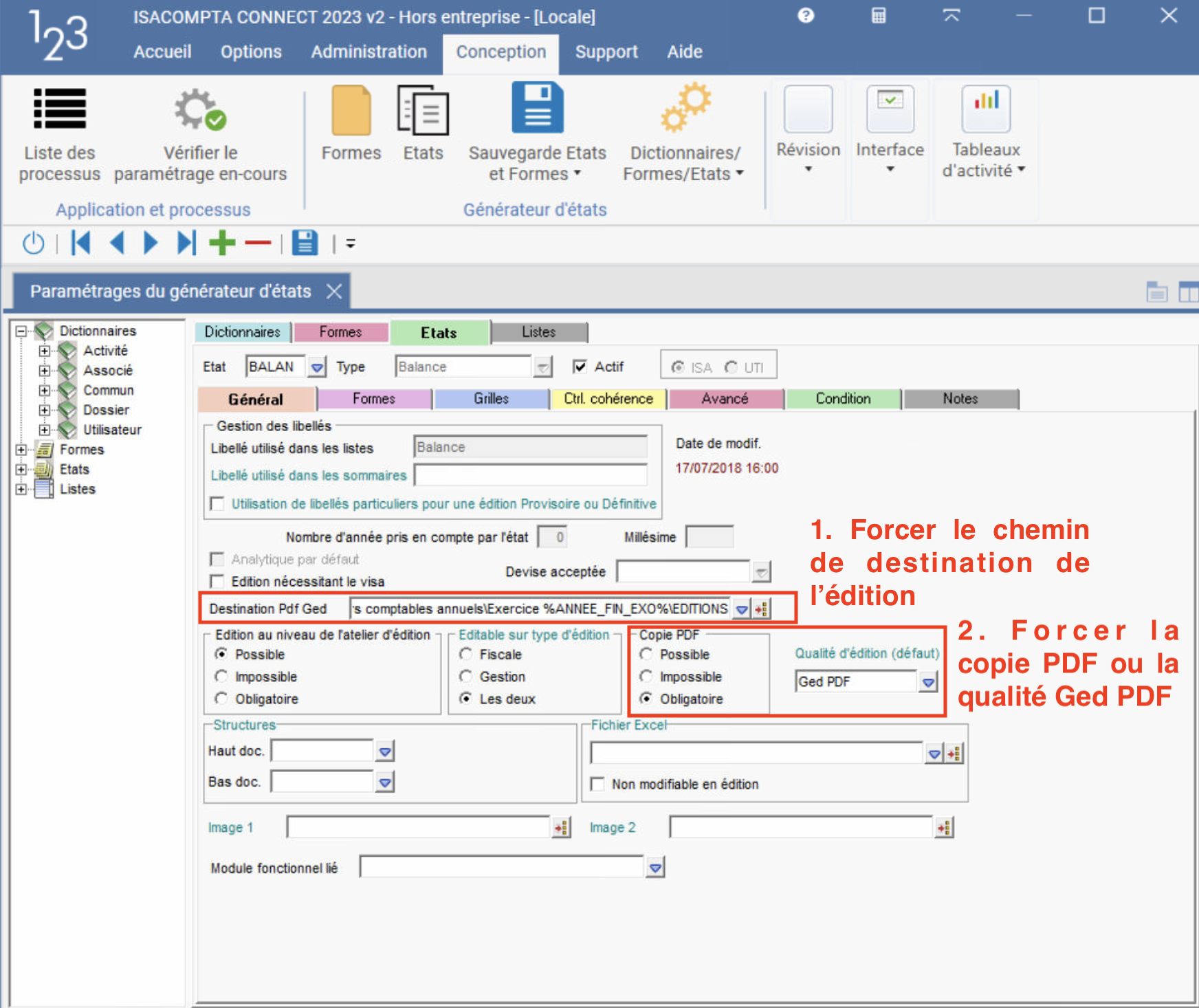
Task: Open the Formes ribbon icon
Action: [x=351, y=110]
